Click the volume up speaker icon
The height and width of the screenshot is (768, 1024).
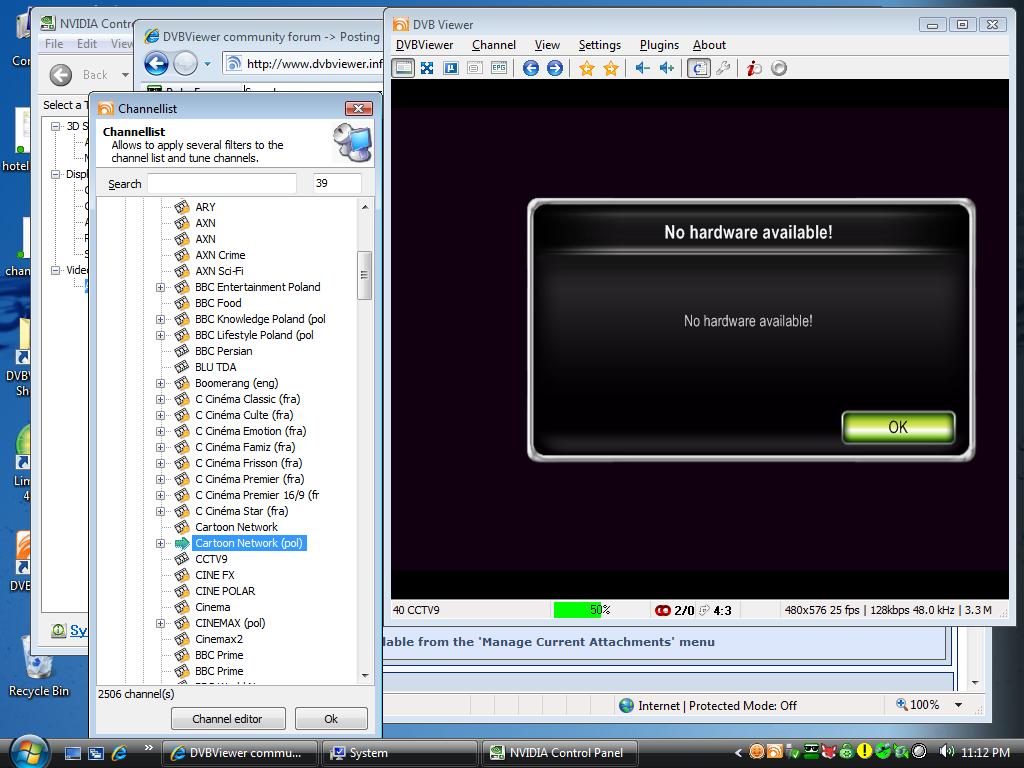tap(666, 68)
